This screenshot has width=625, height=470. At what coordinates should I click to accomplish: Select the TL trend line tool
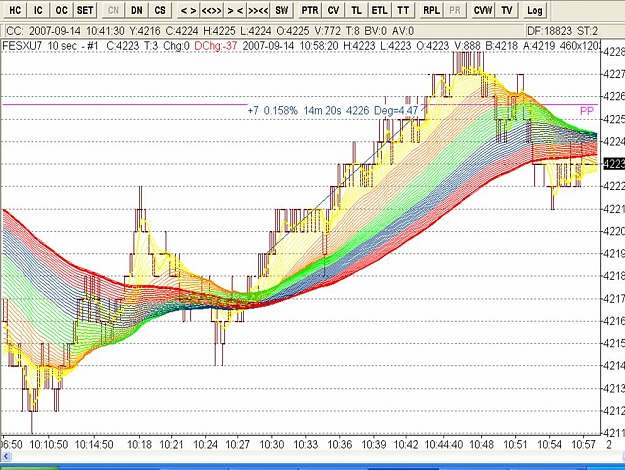(x=356, y=10)
